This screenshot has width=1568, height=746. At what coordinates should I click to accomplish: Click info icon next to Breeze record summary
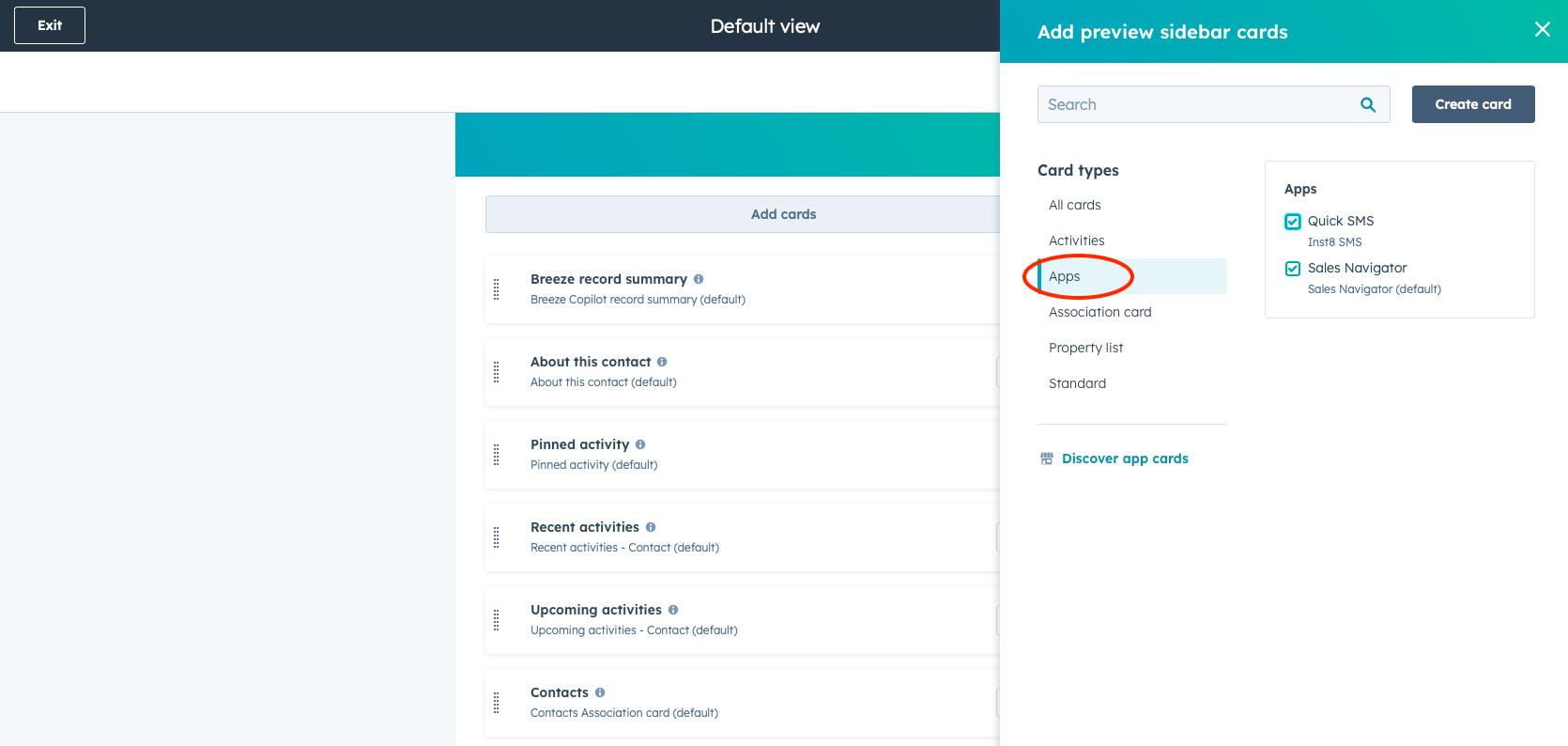click(x=699, y=279)
